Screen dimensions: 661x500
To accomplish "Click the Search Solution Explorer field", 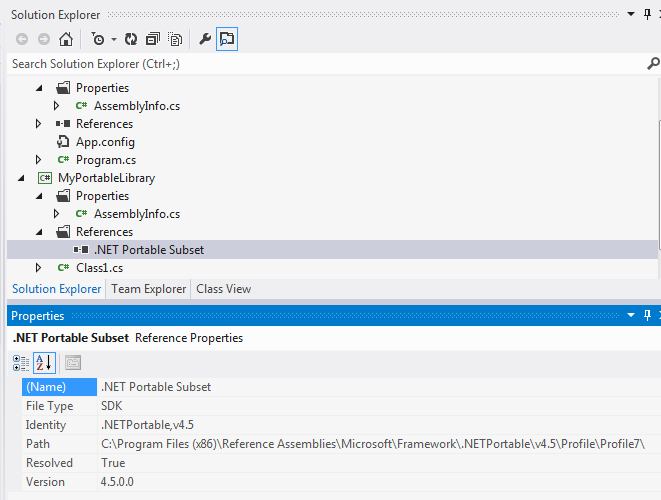I will 327,64.
